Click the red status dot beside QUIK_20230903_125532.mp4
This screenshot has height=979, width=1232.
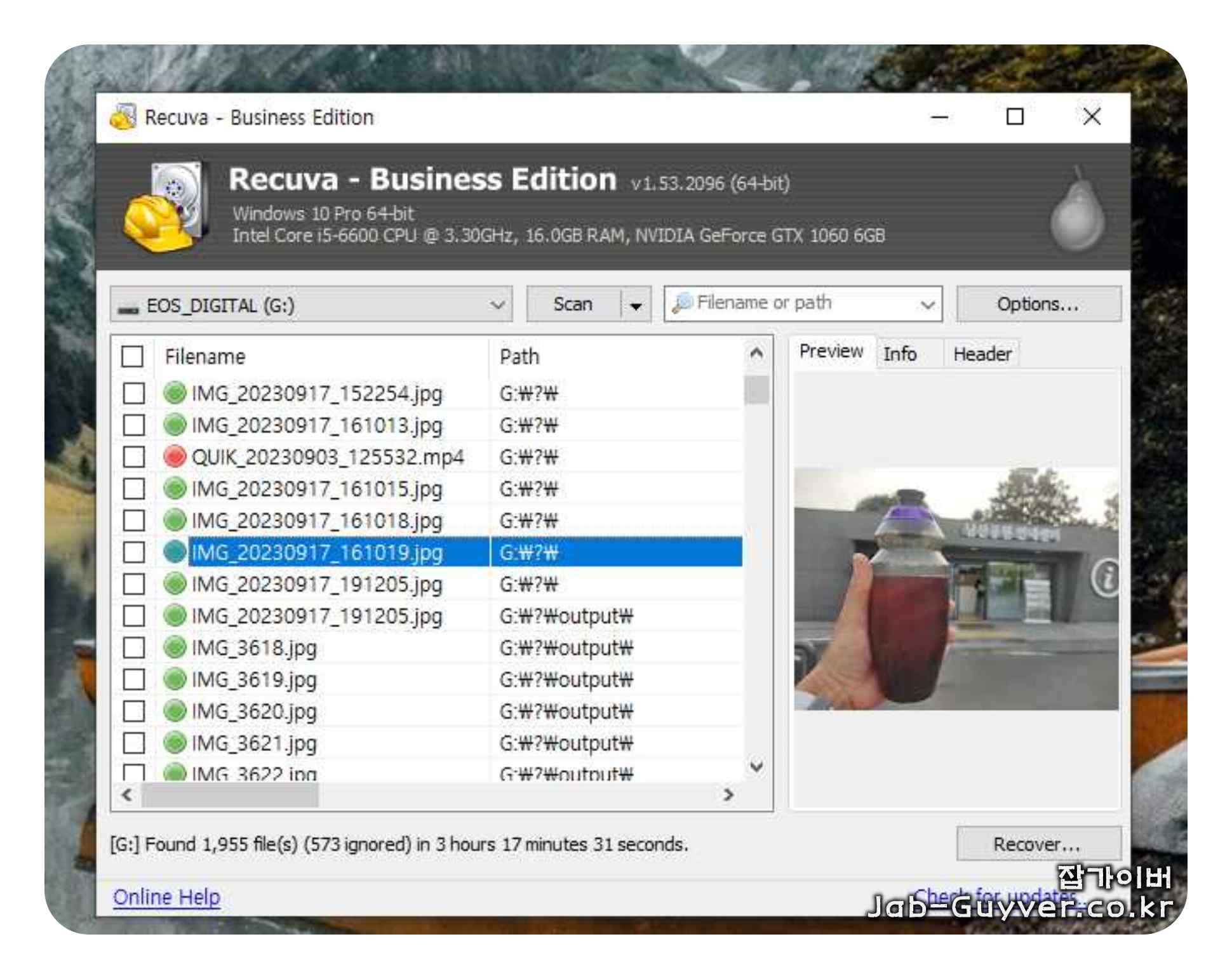coord(174,456)
